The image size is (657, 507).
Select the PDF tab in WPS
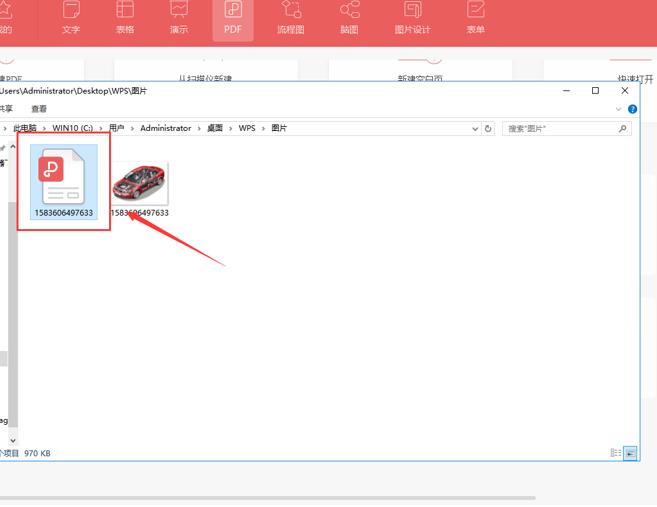233,19
